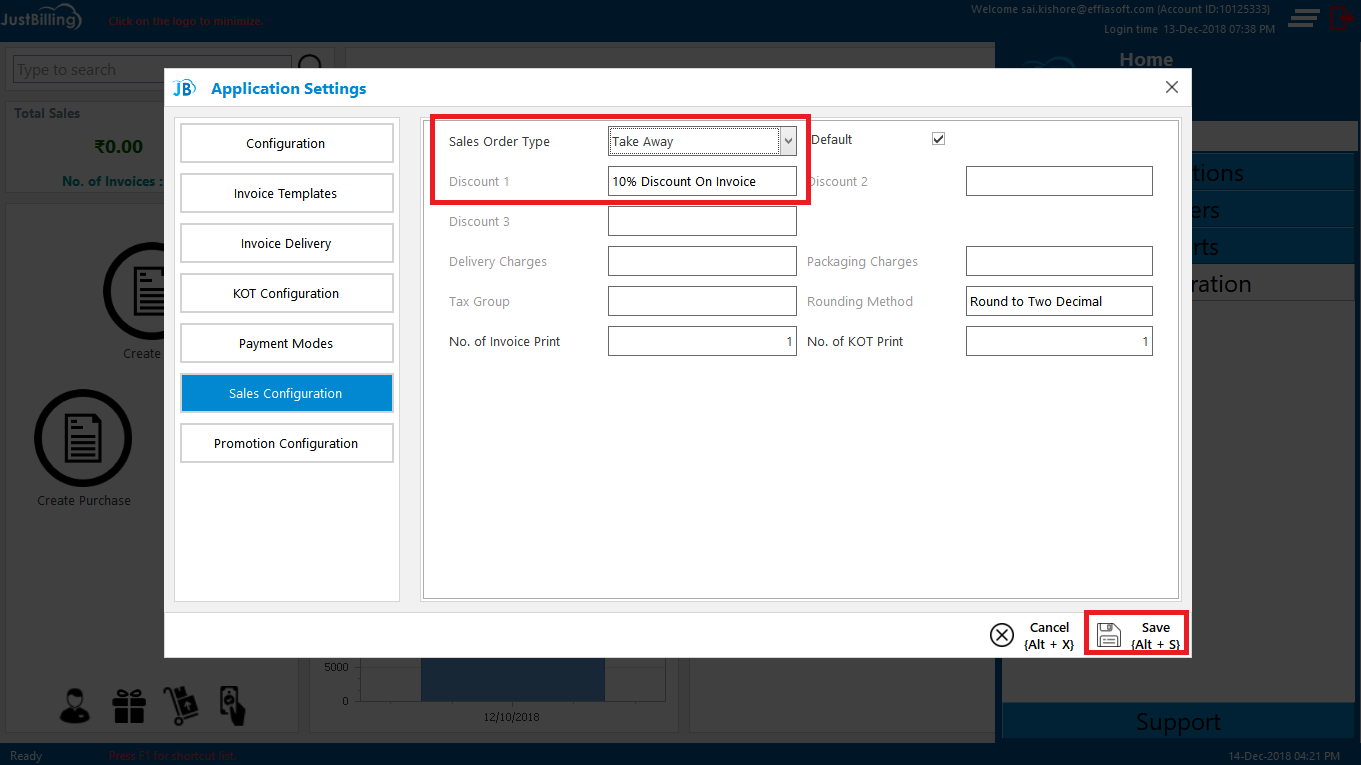
Task: Click the Packaging Charges label
Action: pyautogui.click(x=862, y=261)
